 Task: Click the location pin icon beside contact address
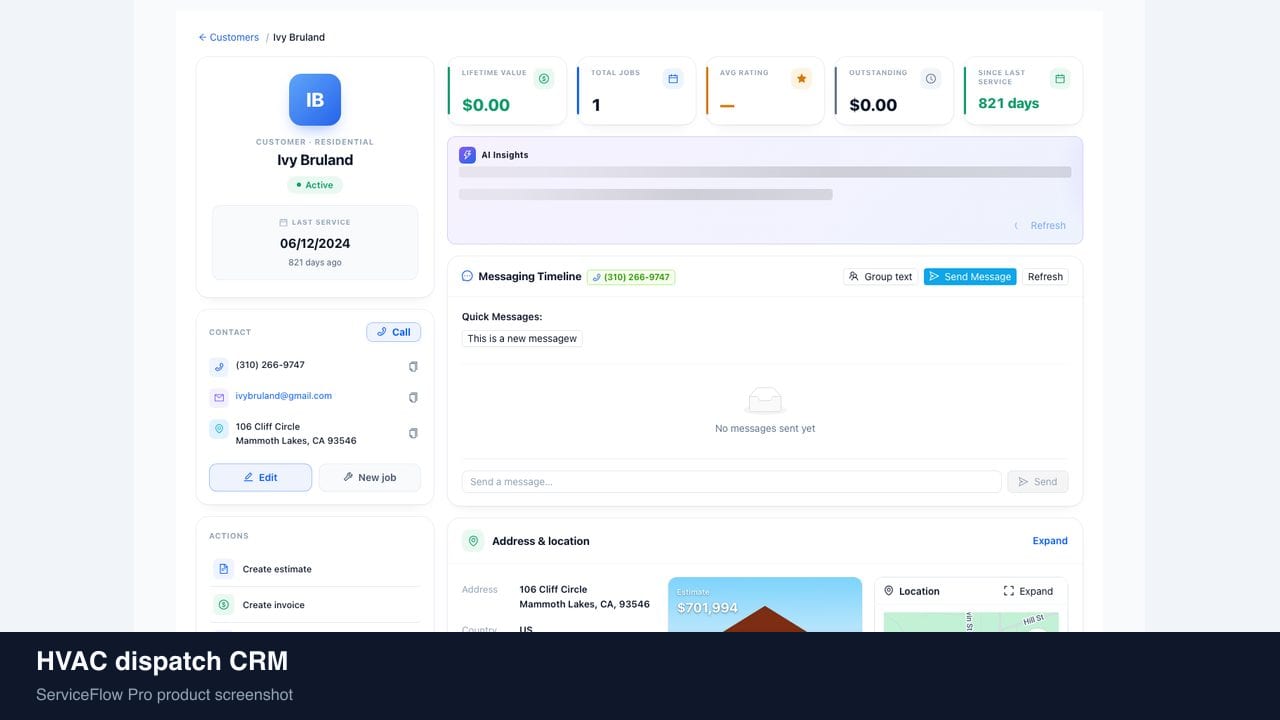point(219,429)
